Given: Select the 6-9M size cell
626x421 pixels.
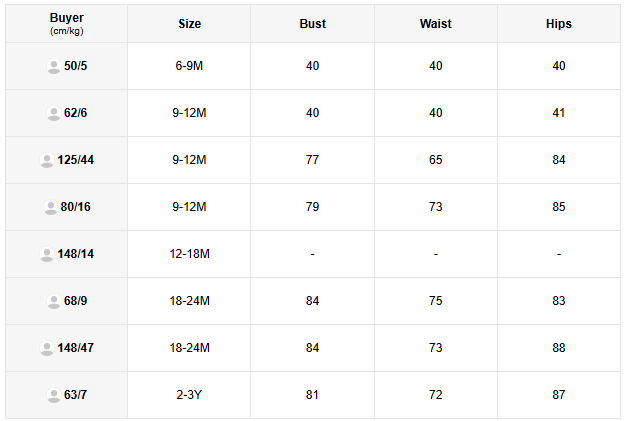Looking at the screenshot, I should pos(189,66).
